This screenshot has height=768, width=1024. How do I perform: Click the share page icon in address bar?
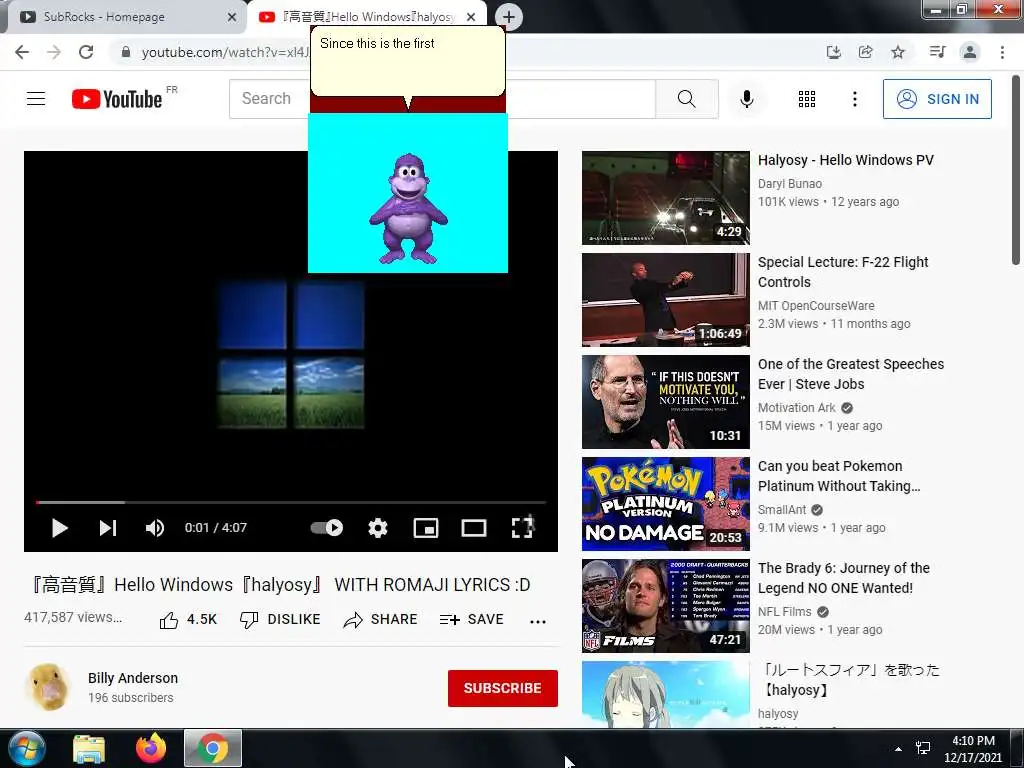865,52
